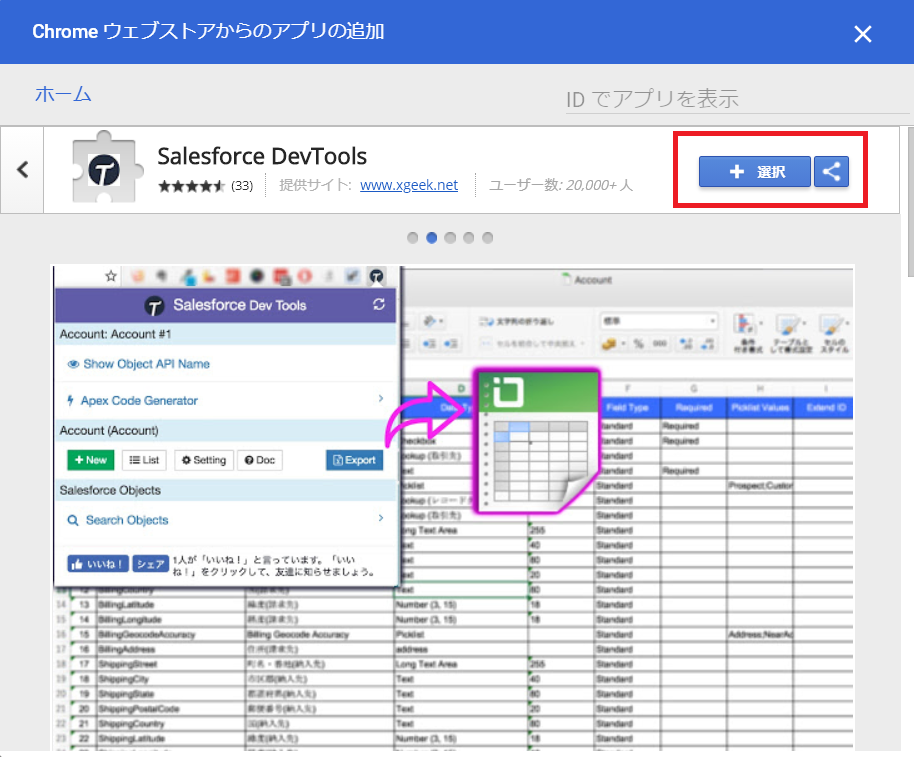This screenshot has height=757, width=914.
Task: Focus the ID でアプリを表示 input field
Action: [x=737, y=99]
